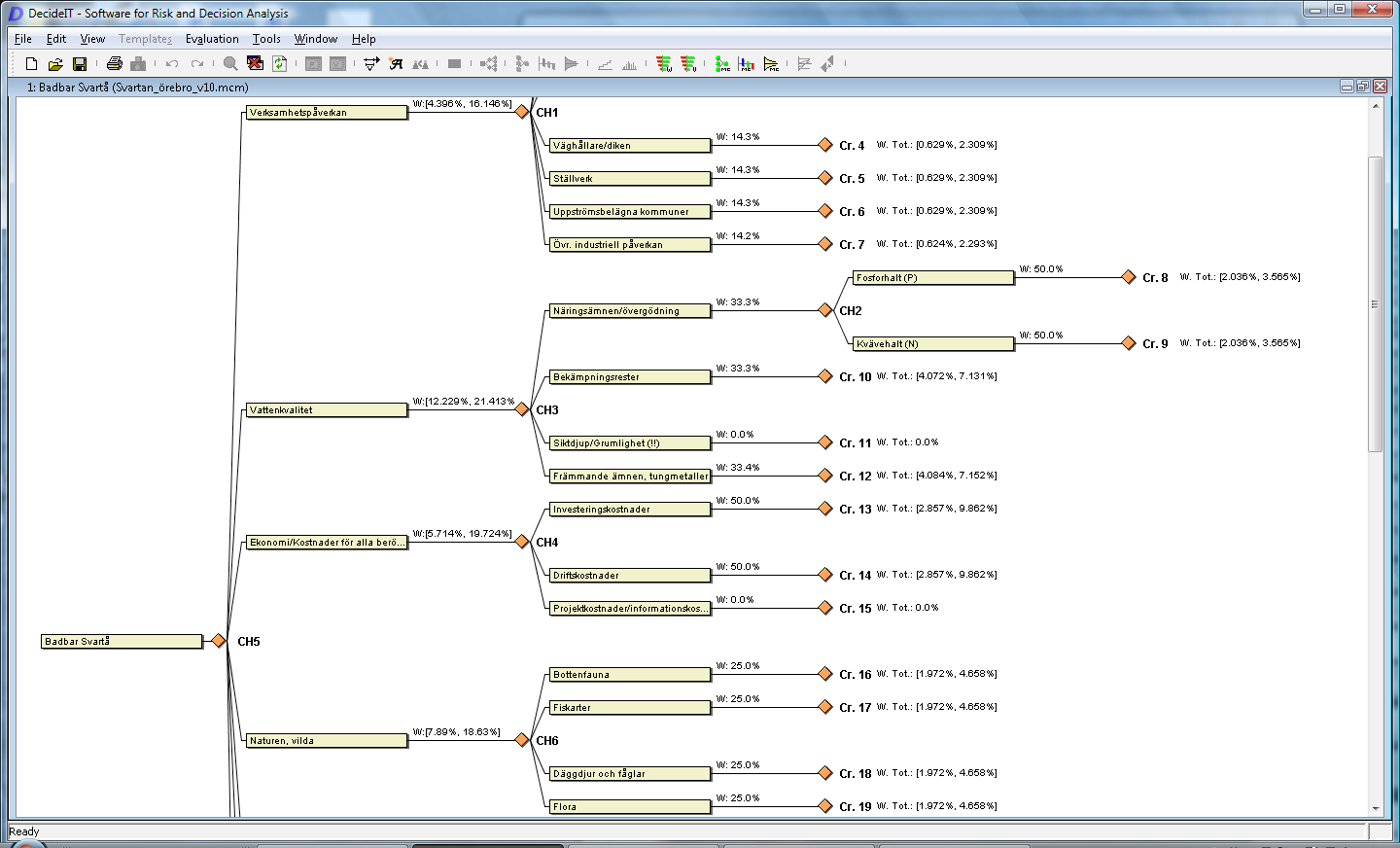Click the CH1 diamond node
This screenshot has width=1400, height=848.
click(x=522, y=112)
